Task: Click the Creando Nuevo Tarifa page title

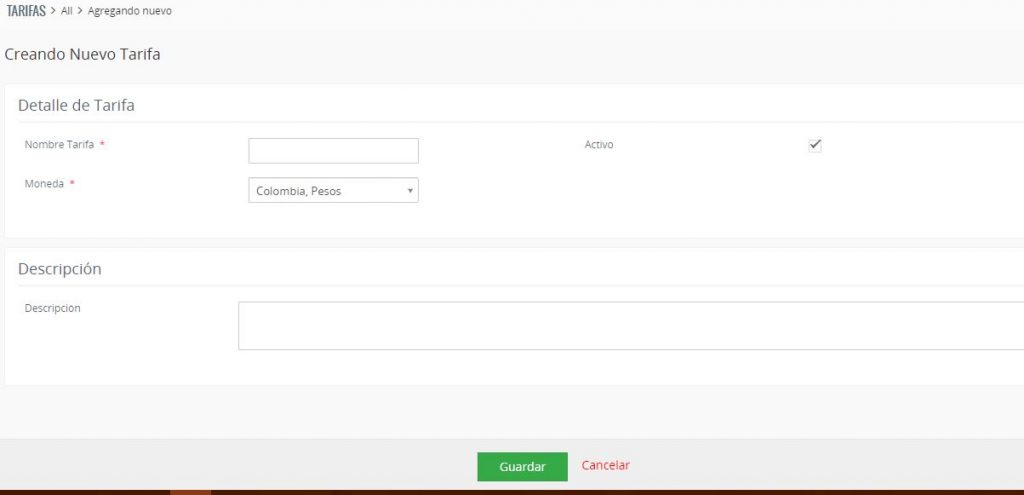Action: (82, 55)
